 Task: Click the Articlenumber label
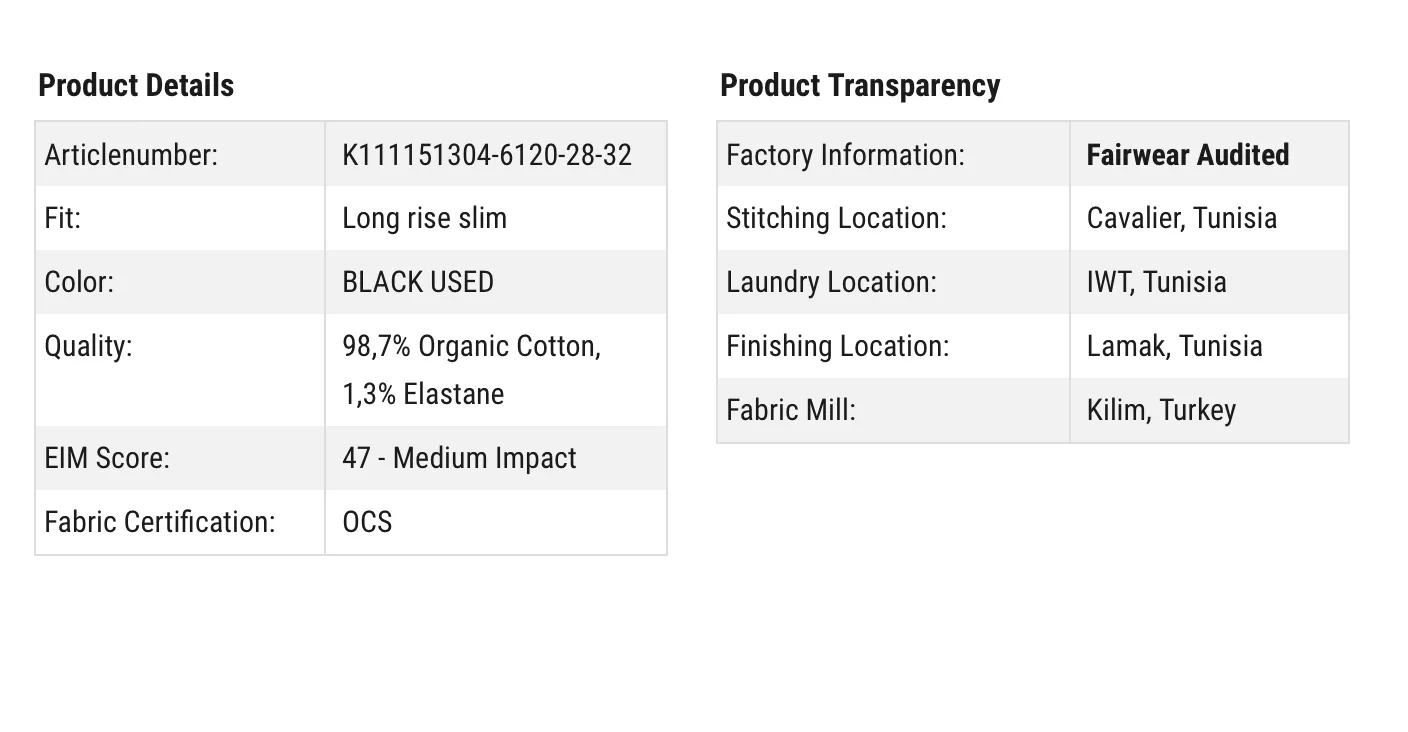click(x=131, y=155)
